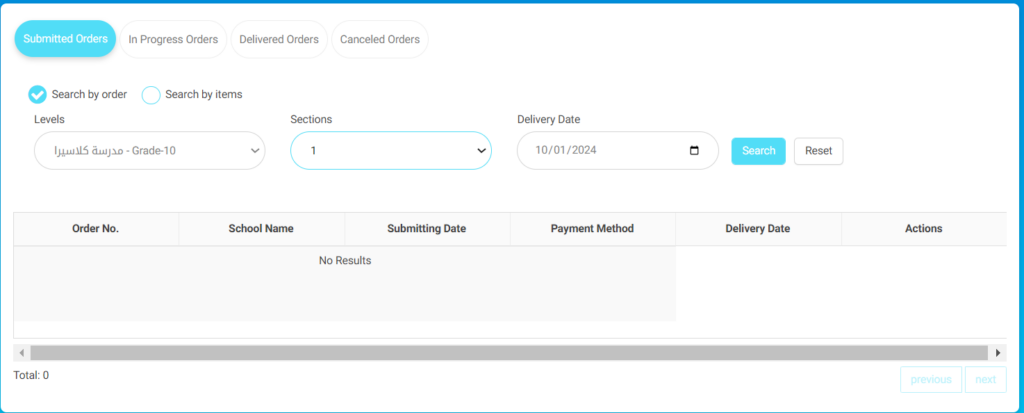Open the calendar picker icon in Delivery Date

click(x=694, y=150)
